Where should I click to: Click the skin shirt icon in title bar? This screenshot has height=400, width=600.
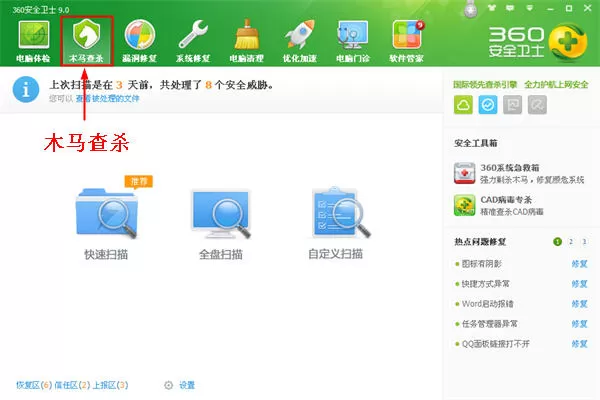pos(492,8)
